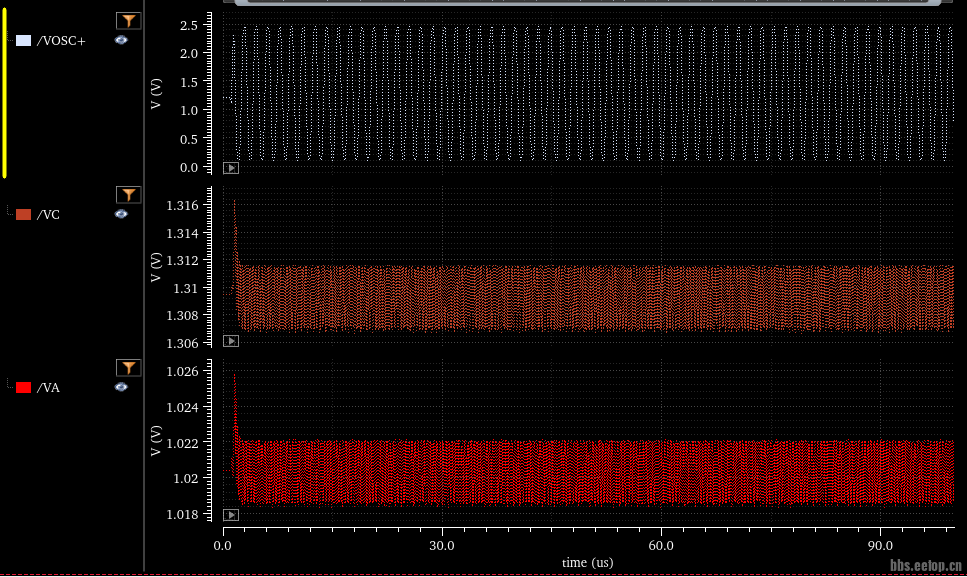967x577 pixels.
Task: Click the 1.022 value on VA axis
Action: pos(183,443)
